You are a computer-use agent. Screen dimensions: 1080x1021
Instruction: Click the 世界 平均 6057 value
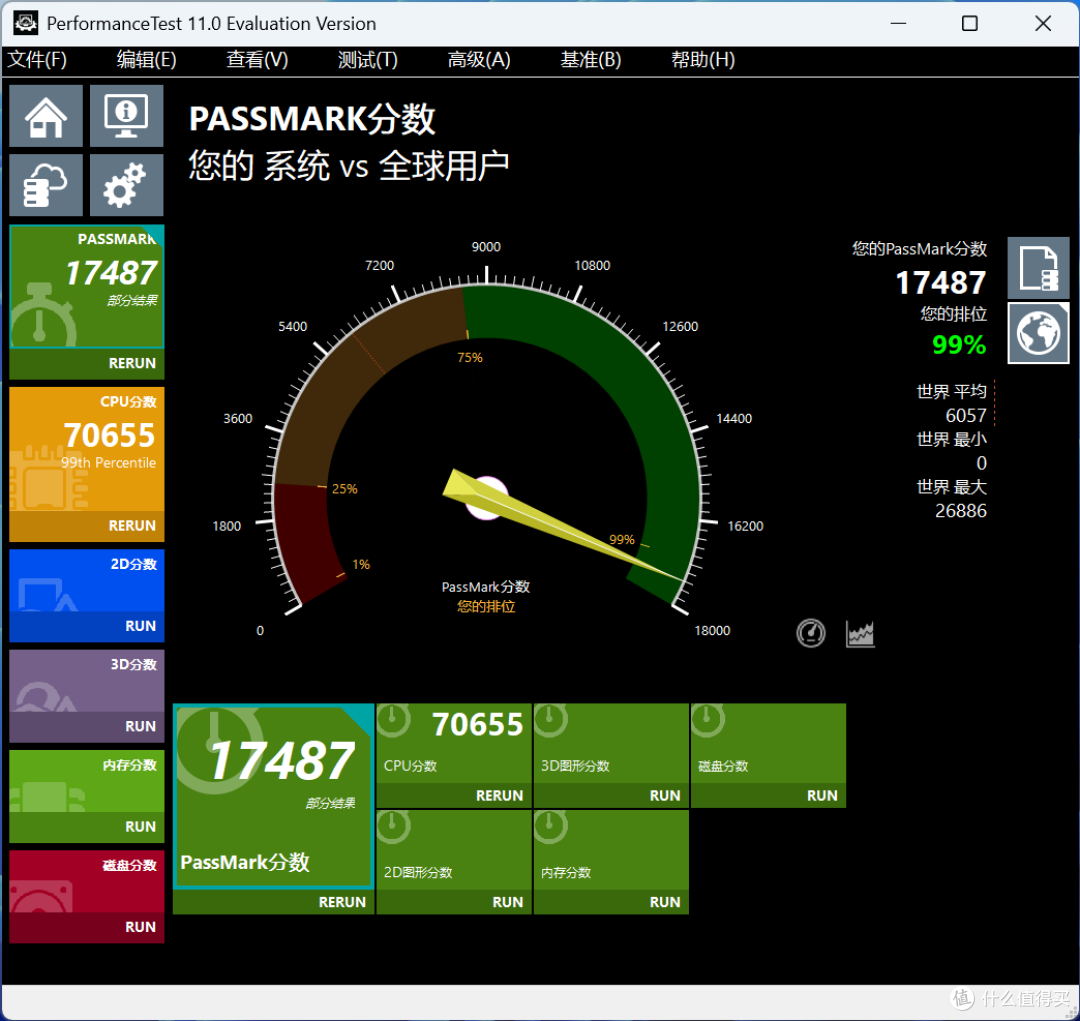[966, 415]
